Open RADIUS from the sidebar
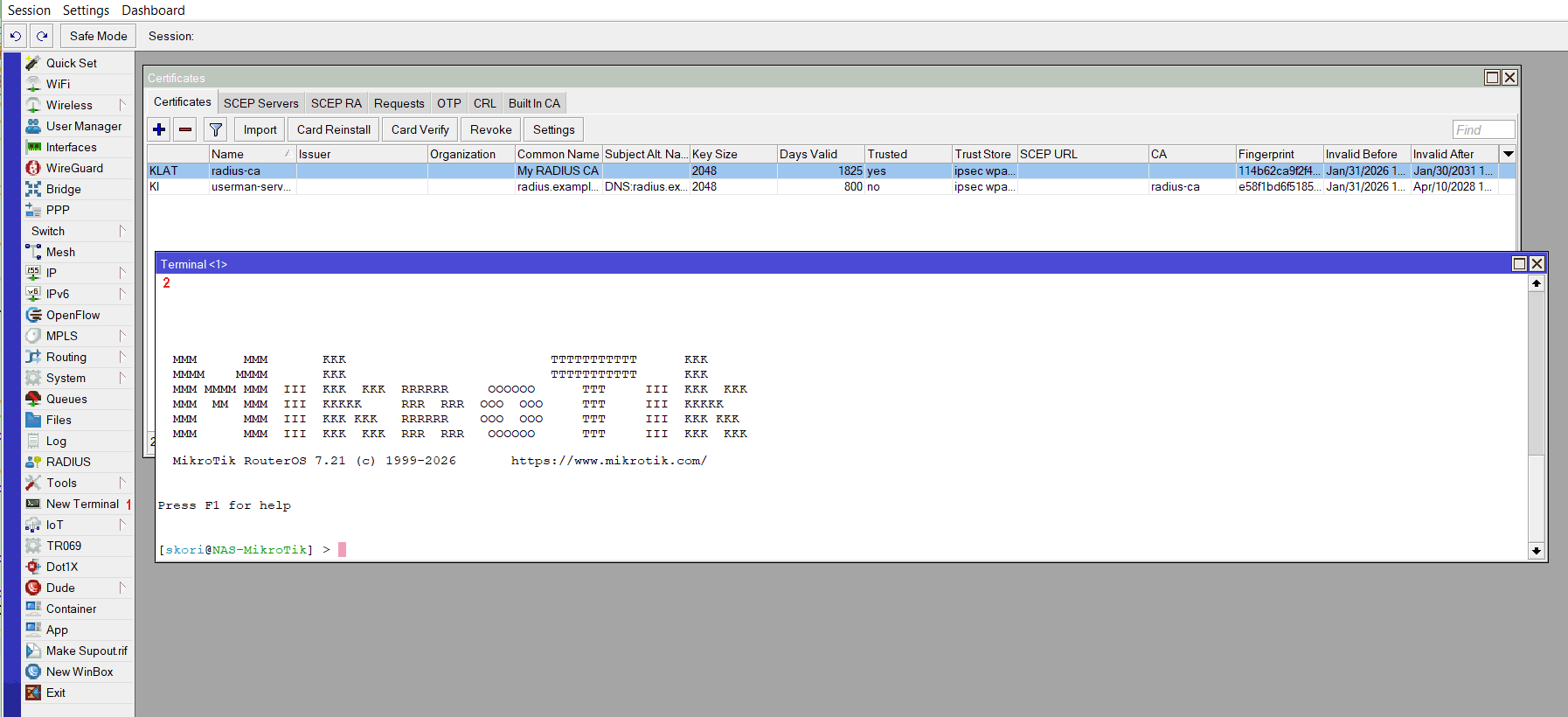1568x717 pixels. (x=68, y=462)
